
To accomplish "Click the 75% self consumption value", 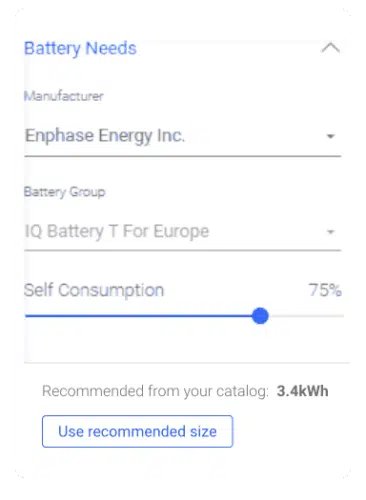I will pos(325,290).
